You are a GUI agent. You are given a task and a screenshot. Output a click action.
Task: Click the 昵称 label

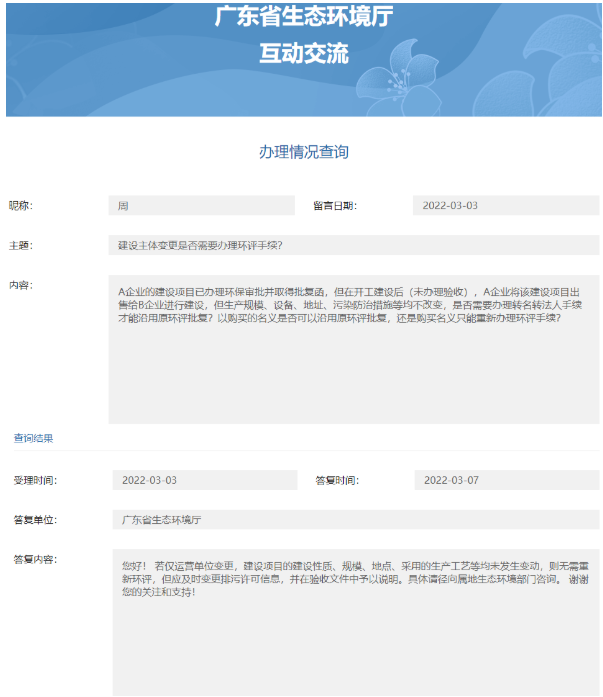(21, 206)
